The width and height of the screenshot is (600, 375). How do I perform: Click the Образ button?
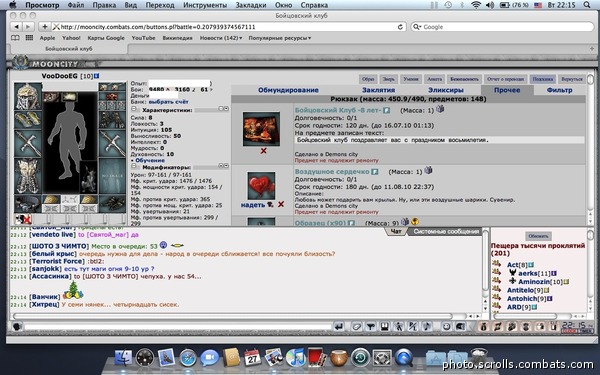368,79
